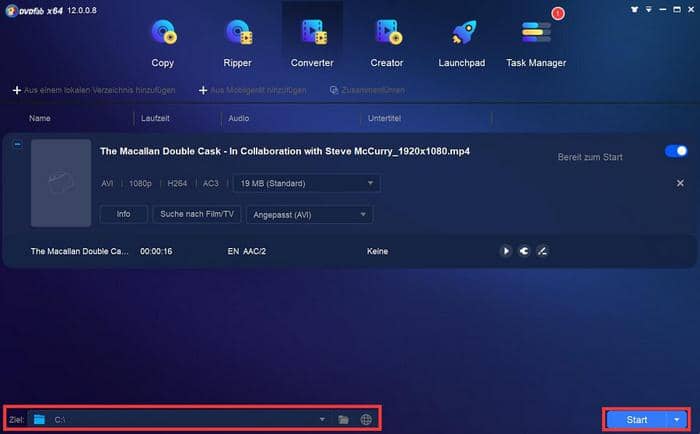Image resolution: width=700 pixels, height=434 pixels.
Task: Browse output folder with the gray folder icon
Action: point(343,419)
